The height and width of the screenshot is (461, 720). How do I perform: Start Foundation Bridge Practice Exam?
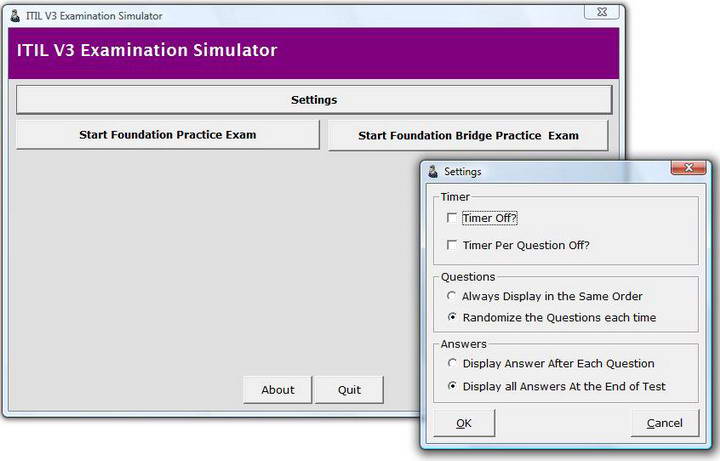468,135
